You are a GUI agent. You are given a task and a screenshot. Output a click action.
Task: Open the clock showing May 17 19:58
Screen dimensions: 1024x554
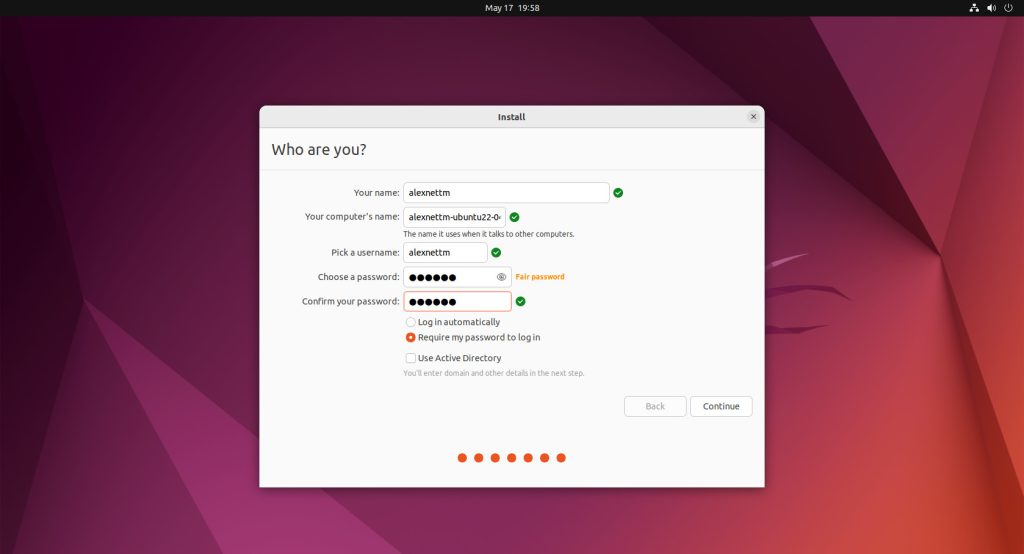tap(512, 8)
